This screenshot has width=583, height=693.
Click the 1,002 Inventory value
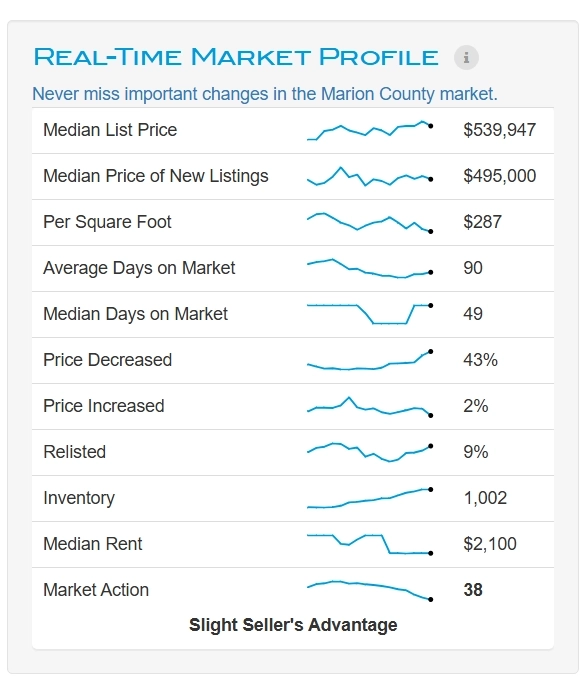(485, 498)
